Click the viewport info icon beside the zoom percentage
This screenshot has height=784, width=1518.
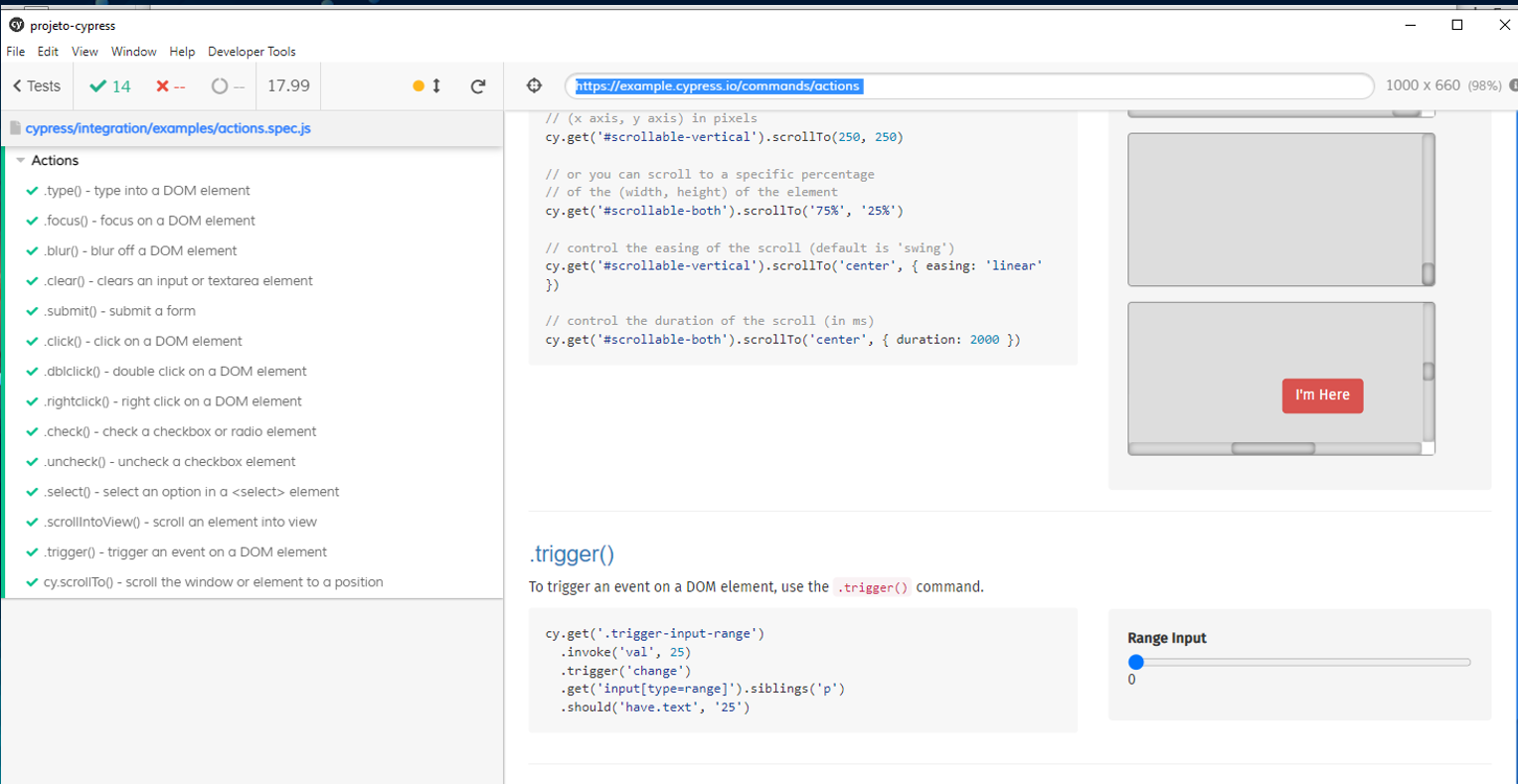point(1512,85)
